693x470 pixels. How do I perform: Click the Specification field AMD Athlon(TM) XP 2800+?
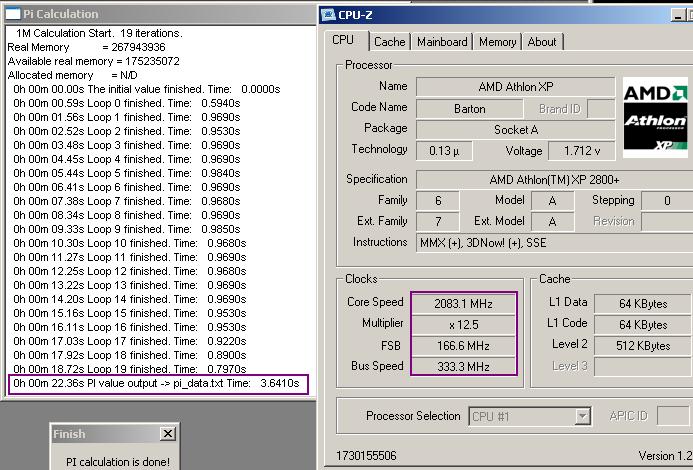click(554, 180)
